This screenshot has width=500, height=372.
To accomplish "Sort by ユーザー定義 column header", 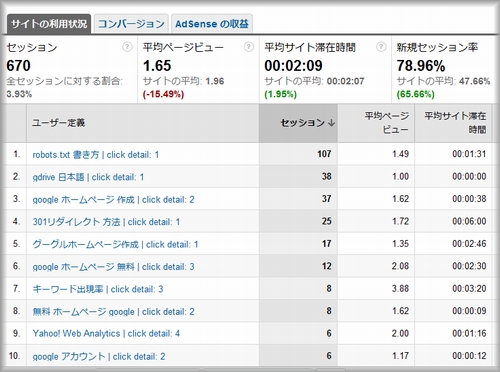I will [x=143, y=123].
